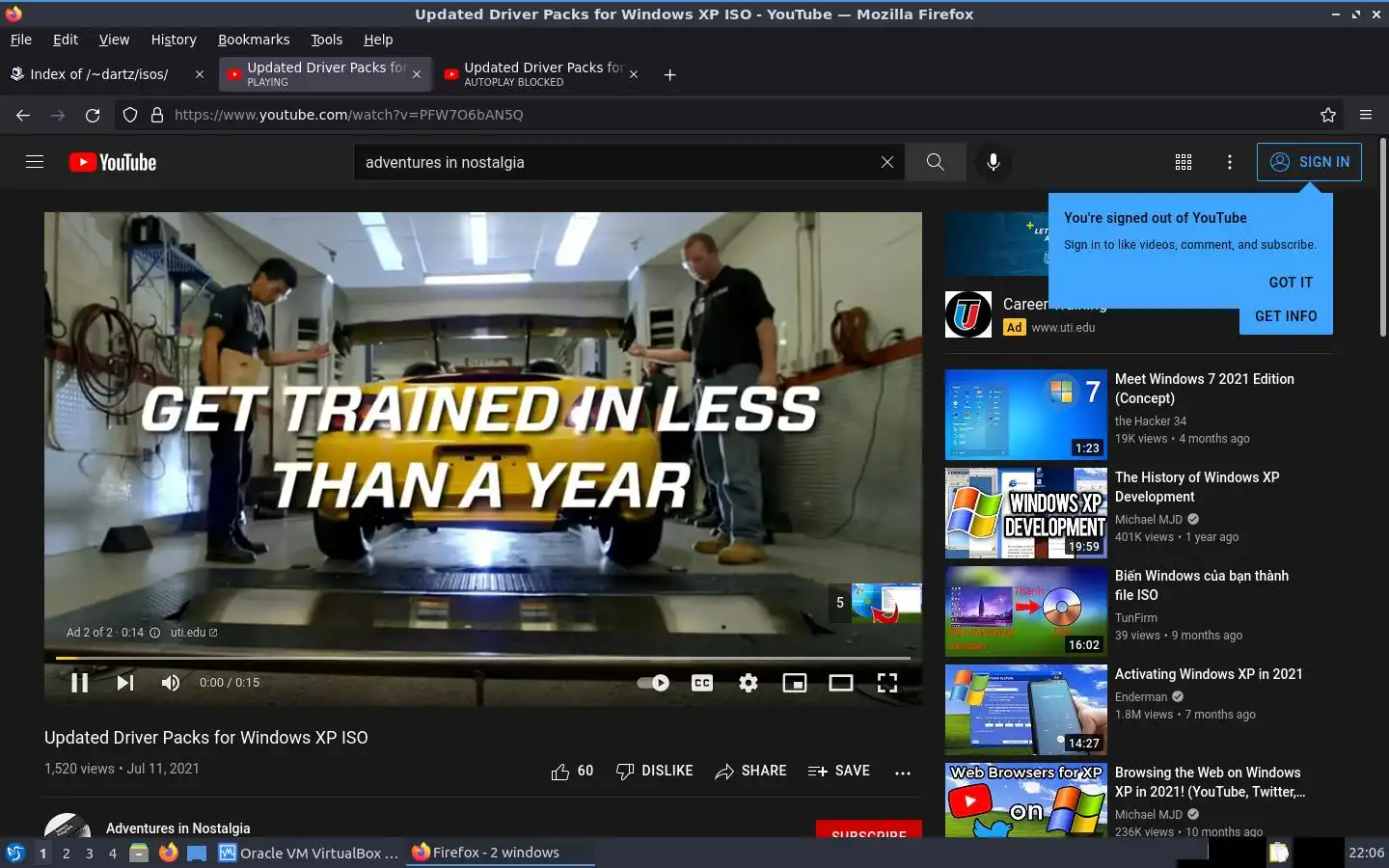
Task: Open the clipboard tray icon
Action: tap(1278, 853)
